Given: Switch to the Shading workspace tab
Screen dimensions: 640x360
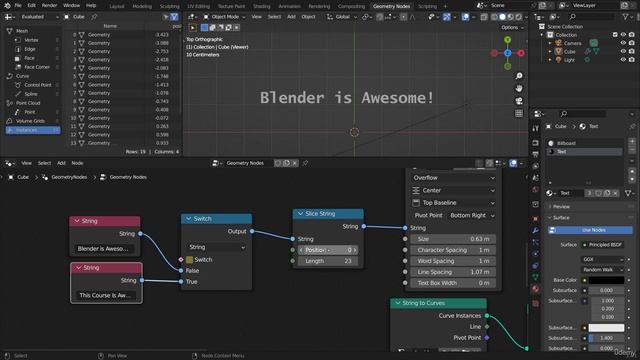Looking at the screenshot, I should point(262,6).
